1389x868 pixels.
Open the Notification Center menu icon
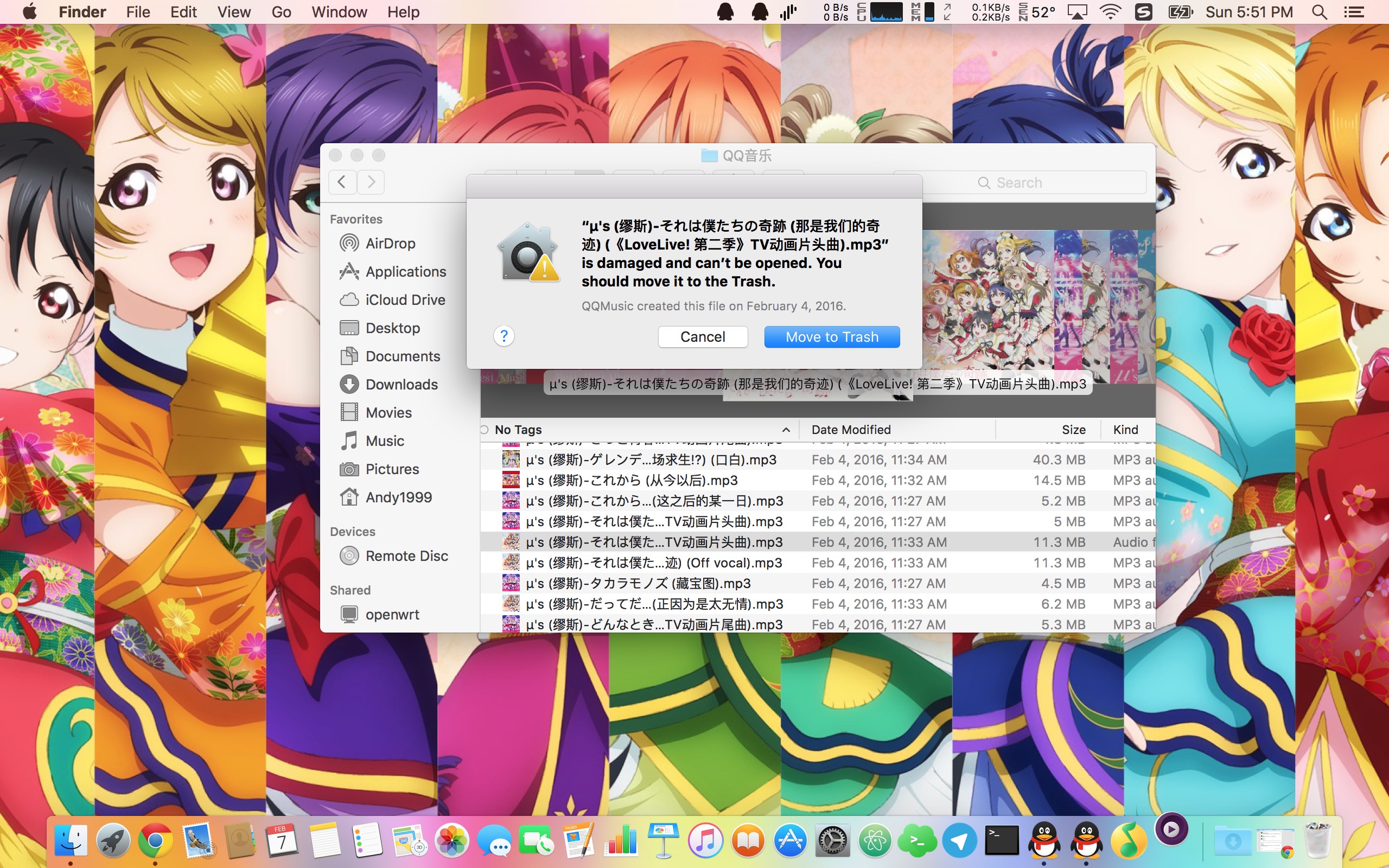(x=1355, y=12)
